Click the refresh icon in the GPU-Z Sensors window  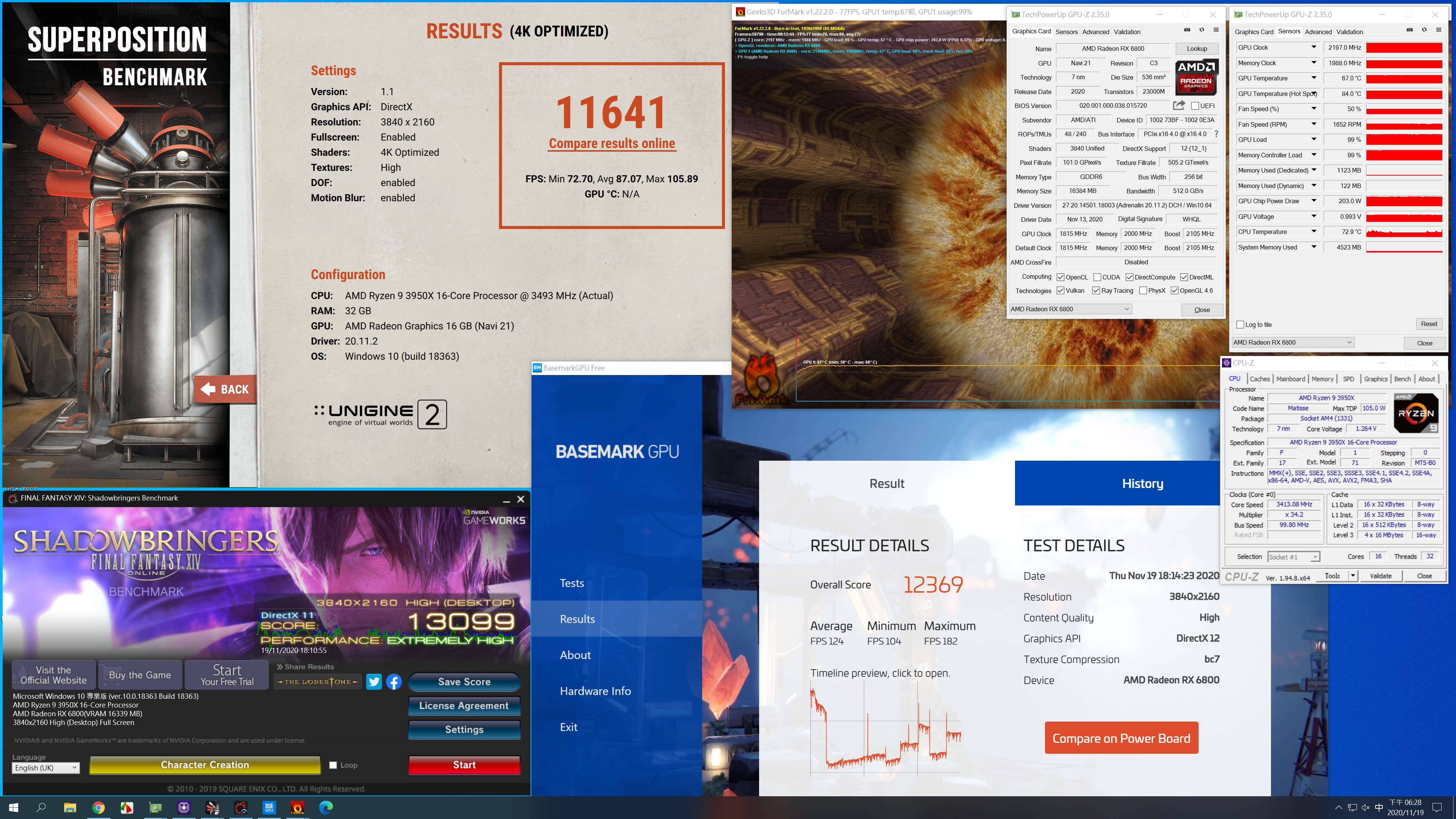(1425, 30)
